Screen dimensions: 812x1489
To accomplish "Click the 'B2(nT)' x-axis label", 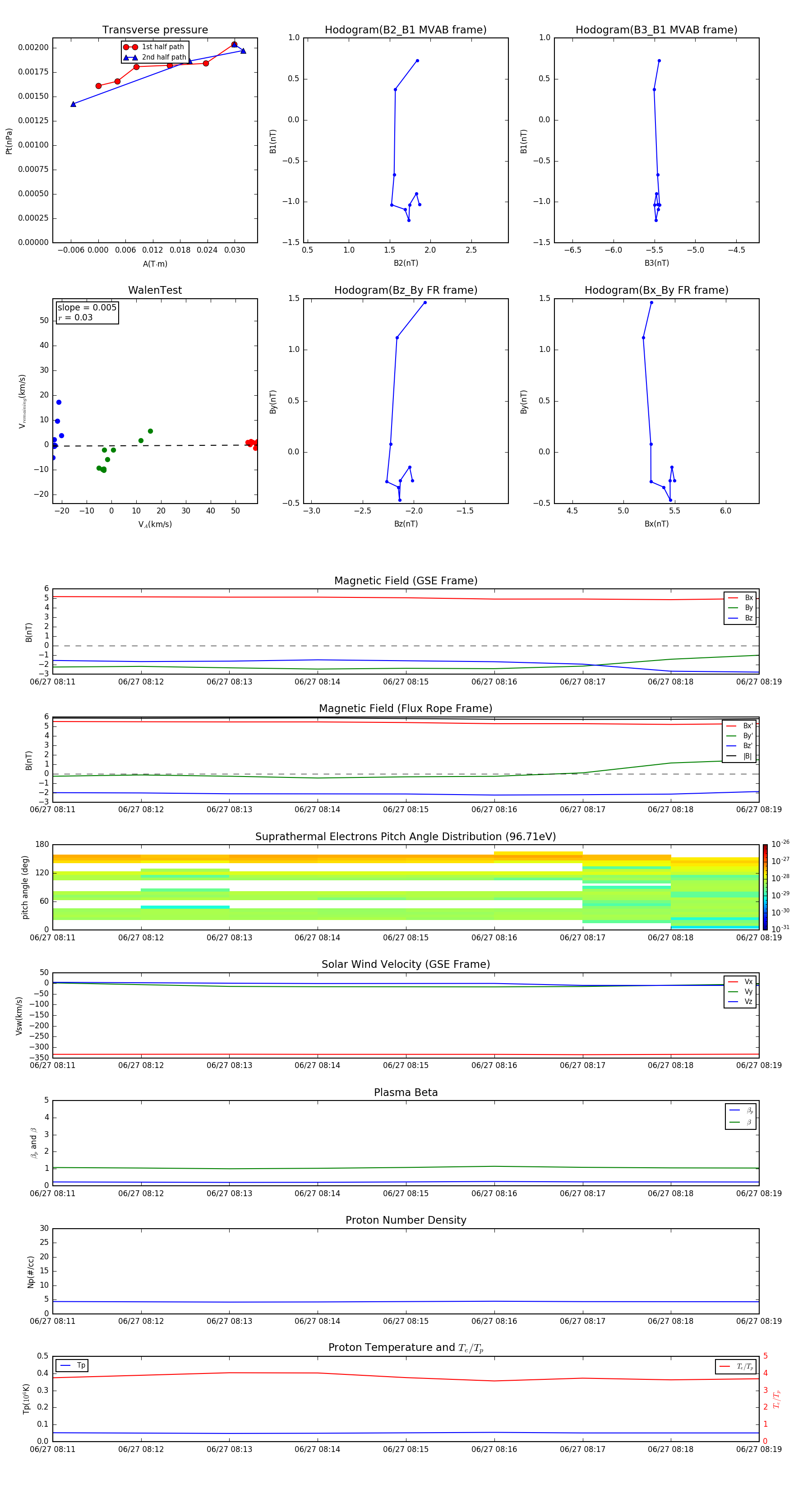I will click(406, 263).
